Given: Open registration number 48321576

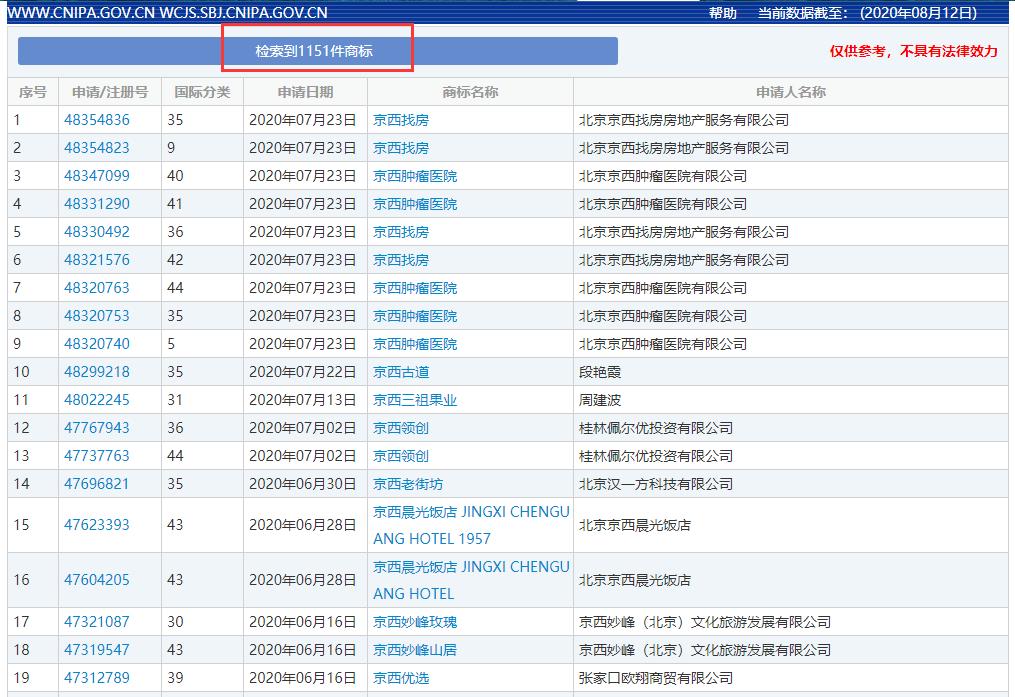Looking at the screenshot, I should (x=96, y=260).
